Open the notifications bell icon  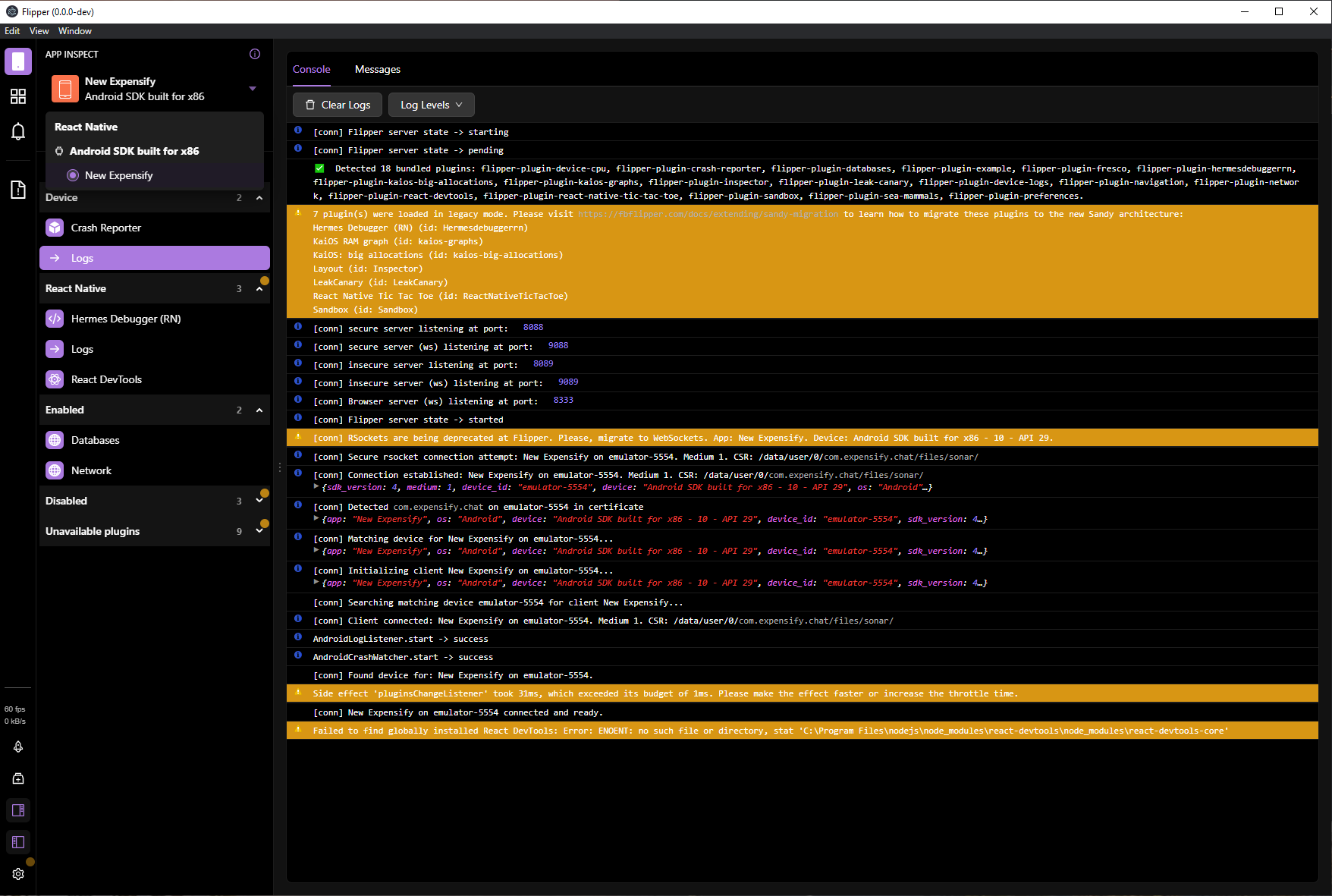coord(18,131)
